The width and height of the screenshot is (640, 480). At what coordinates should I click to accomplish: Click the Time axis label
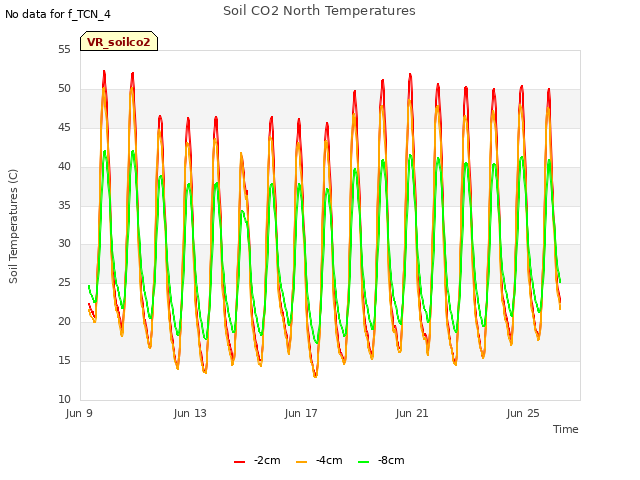coord(566,429)
